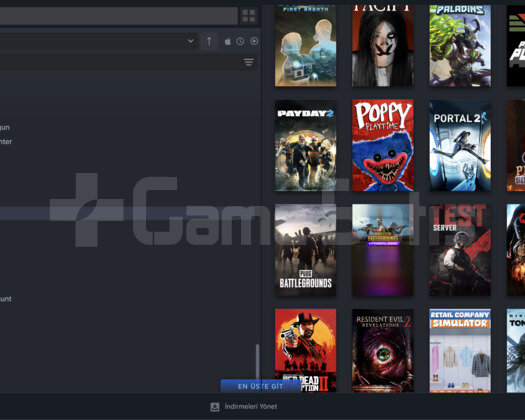Select Red Dead Redemption II cover

pyautogui.click(x=305, y=350)
